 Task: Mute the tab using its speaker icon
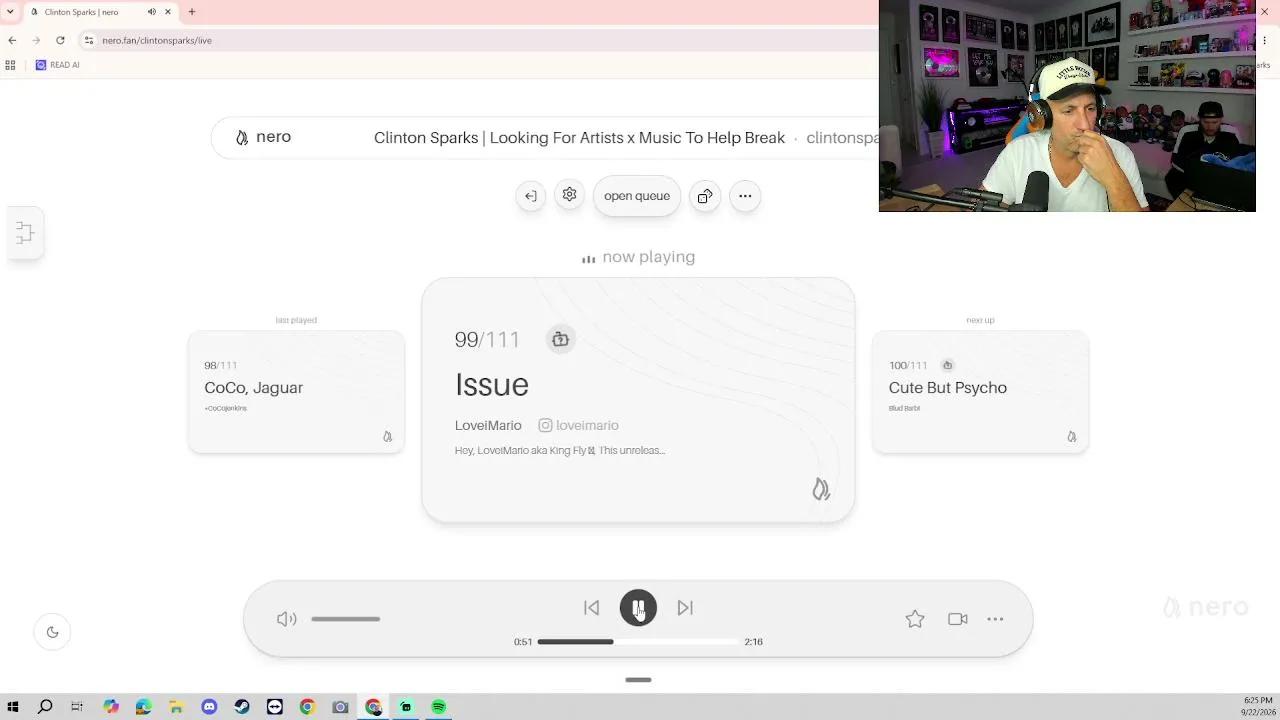pyautogui.click(x=152, y=12)
